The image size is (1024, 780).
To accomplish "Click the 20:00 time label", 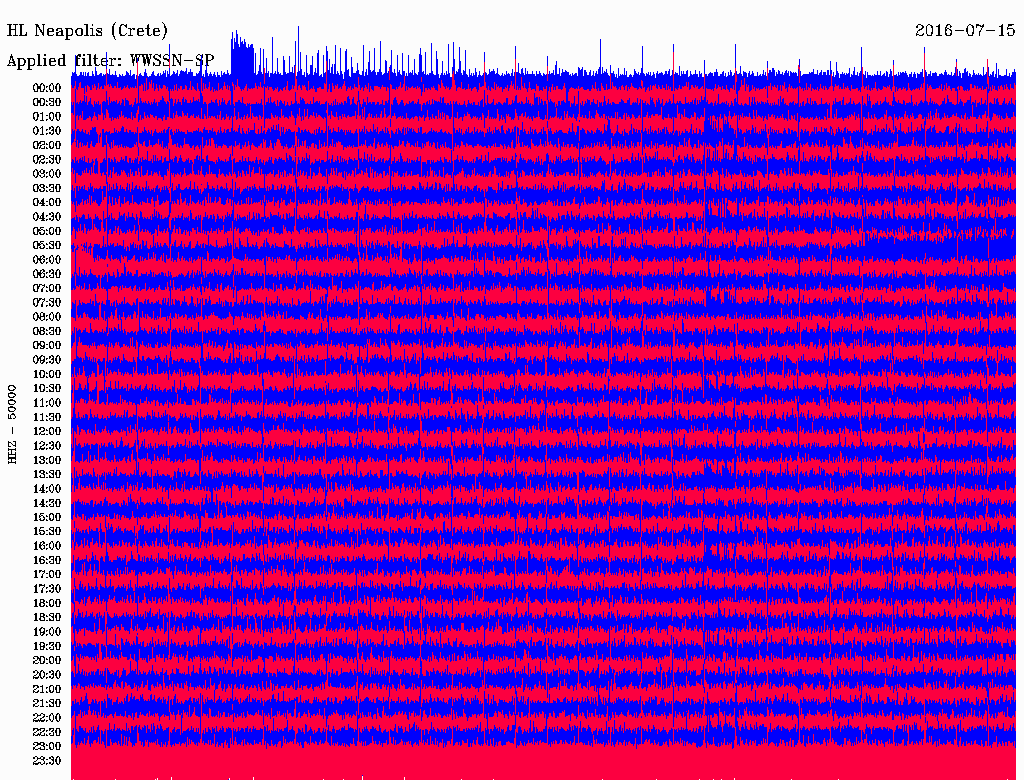I will (x=47, y=660).
